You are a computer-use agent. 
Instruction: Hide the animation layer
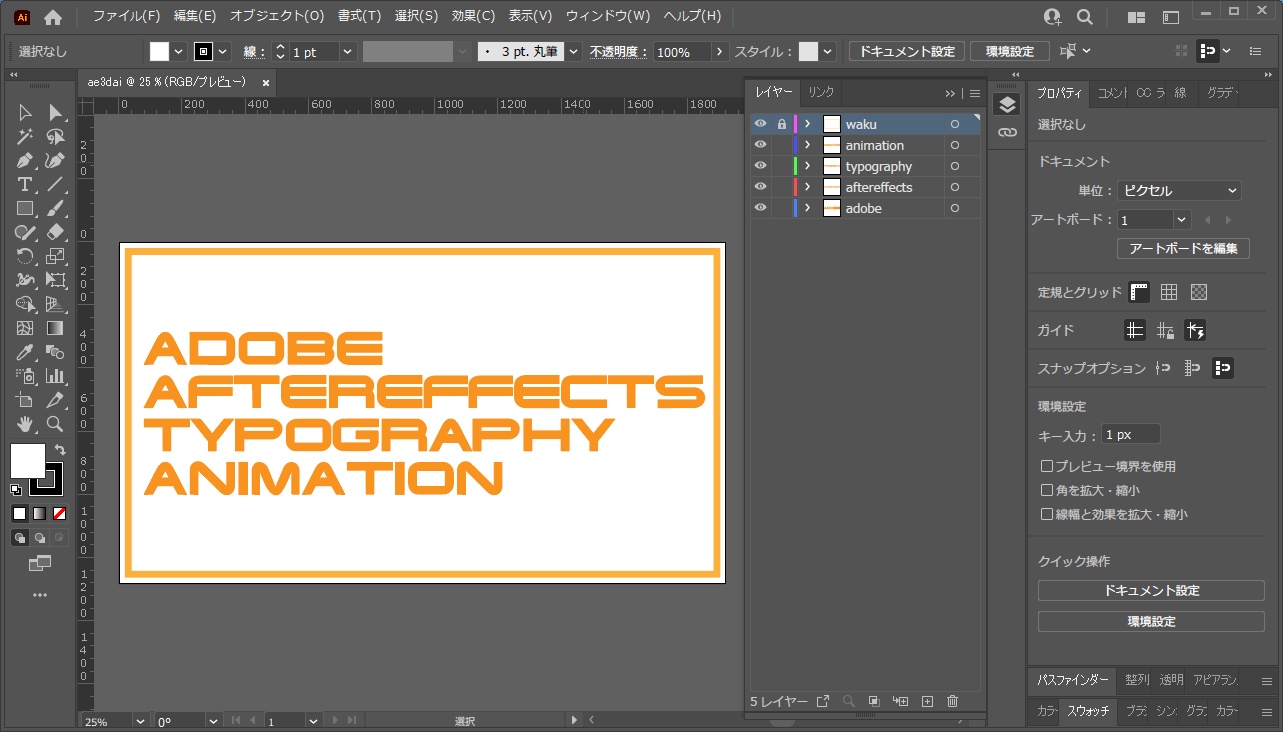760,145
